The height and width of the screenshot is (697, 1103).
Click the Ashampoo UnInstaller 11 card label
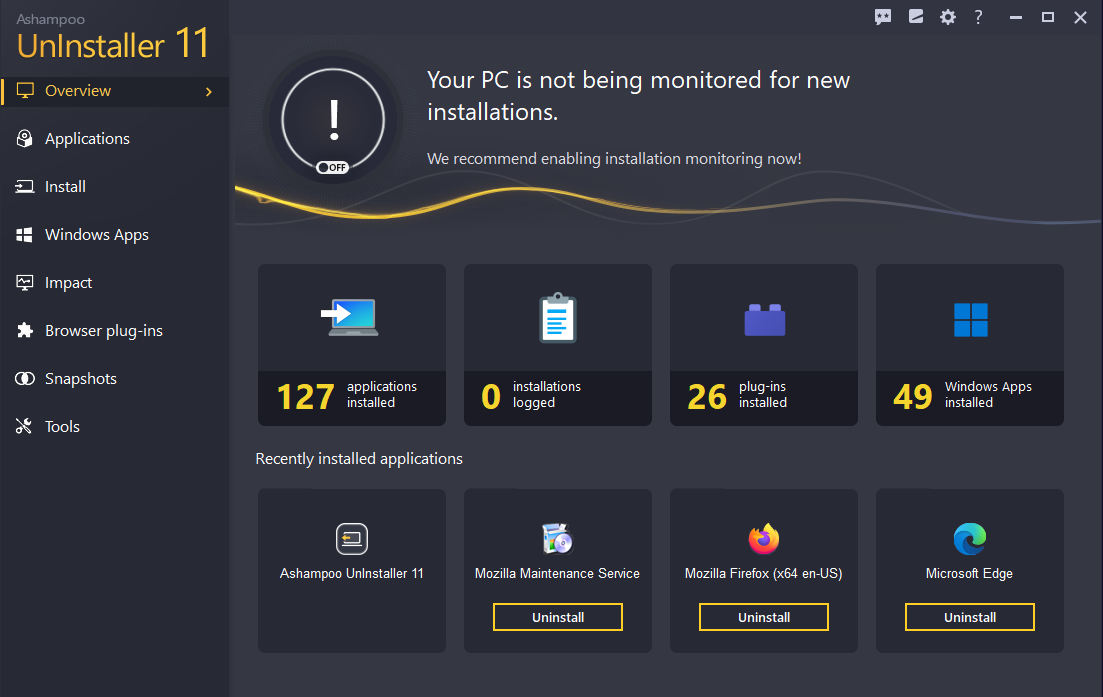pyautogui.click(x=352, y=573)
